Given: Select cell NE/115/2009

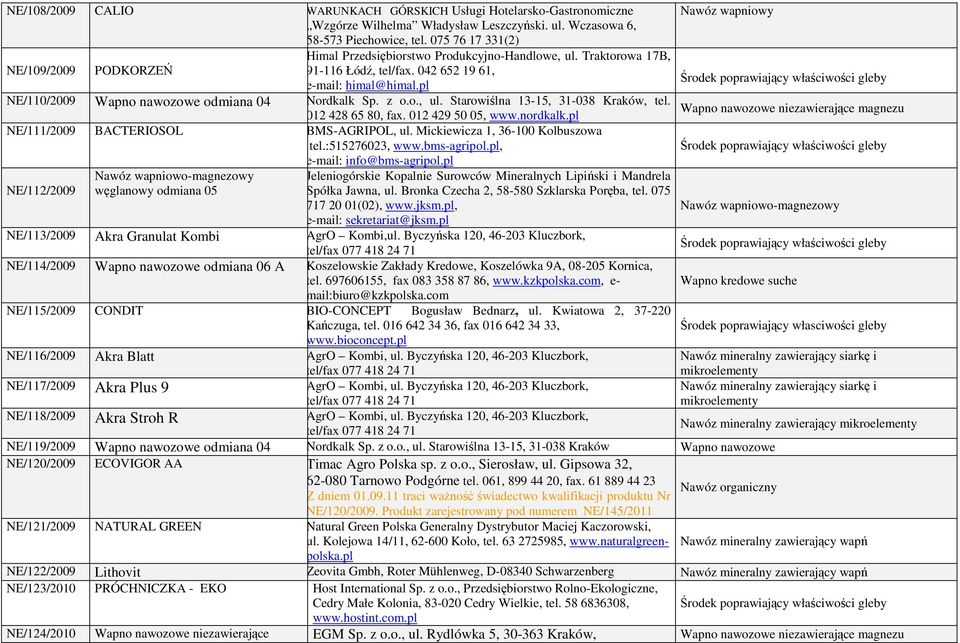Looking at the screenshot, I should click(x=46, y=325).
